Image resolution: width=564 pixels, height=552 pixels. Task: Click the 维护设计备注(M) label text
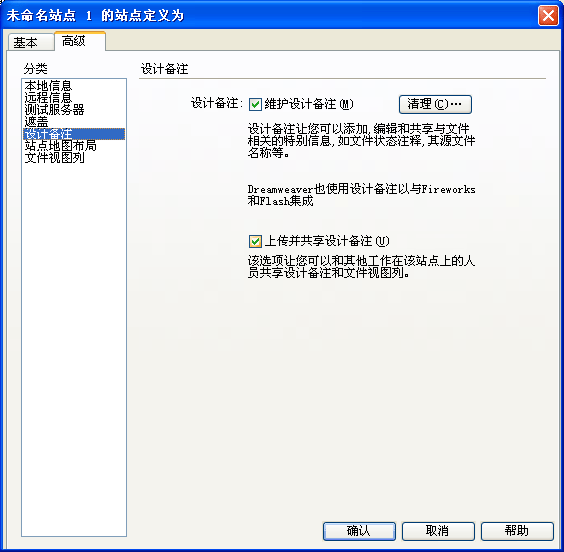tap(309, 104)
